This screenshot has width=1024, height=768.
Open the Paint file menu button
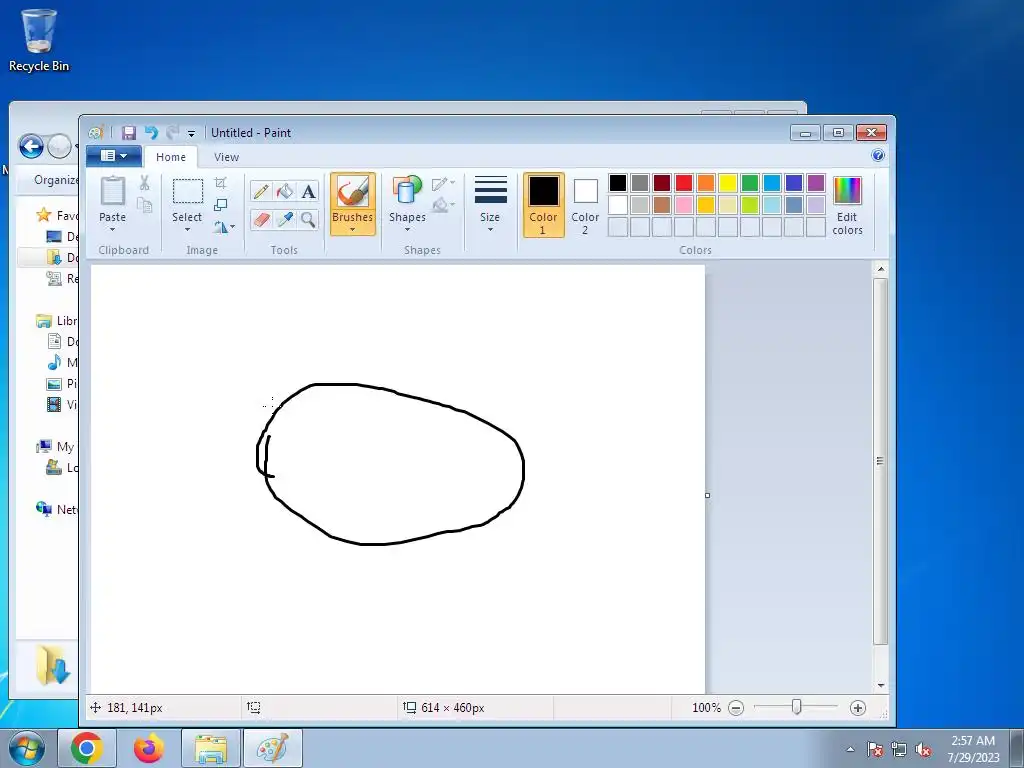114,155
